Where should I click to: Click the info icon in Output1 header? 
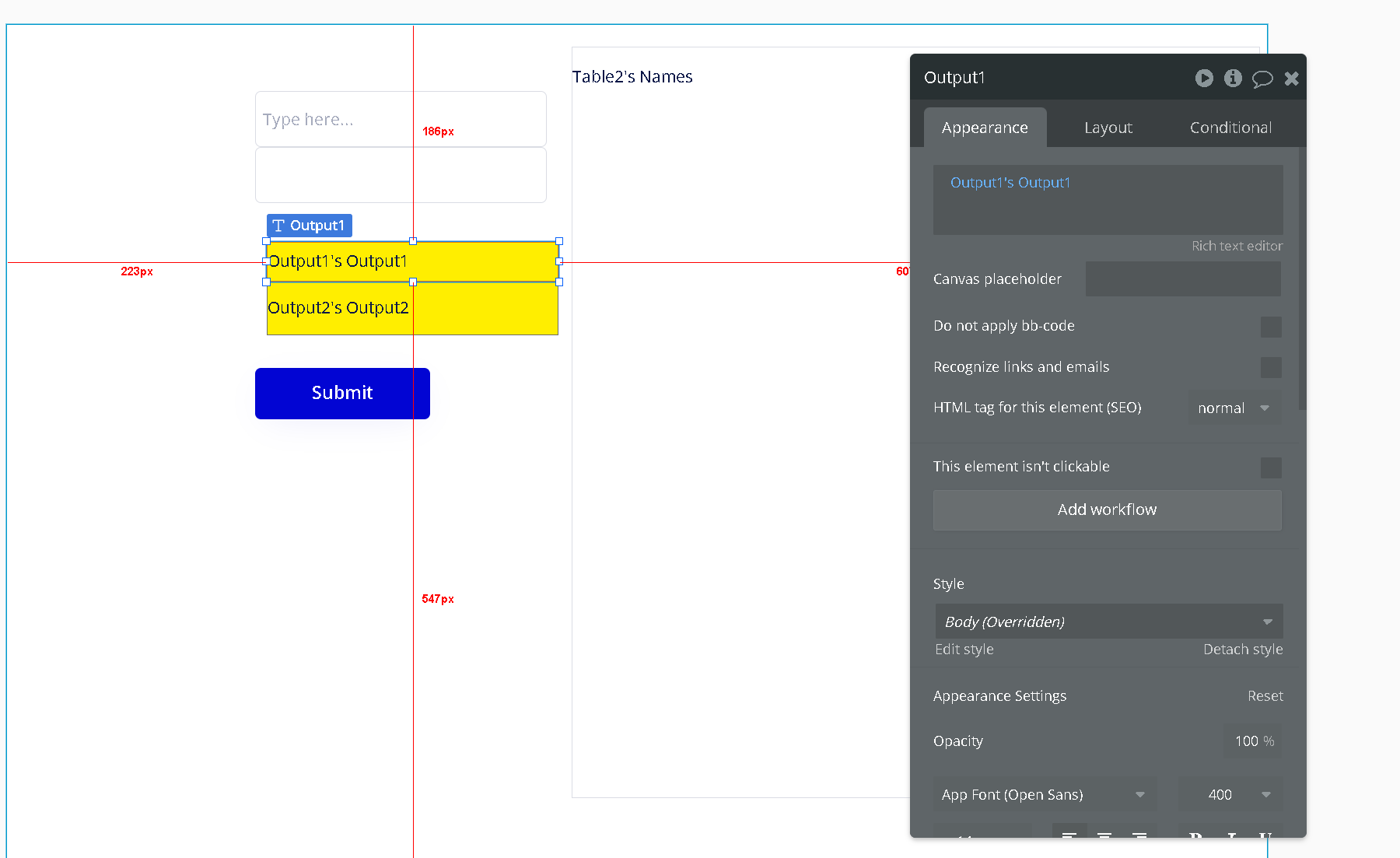[1233, 78]
